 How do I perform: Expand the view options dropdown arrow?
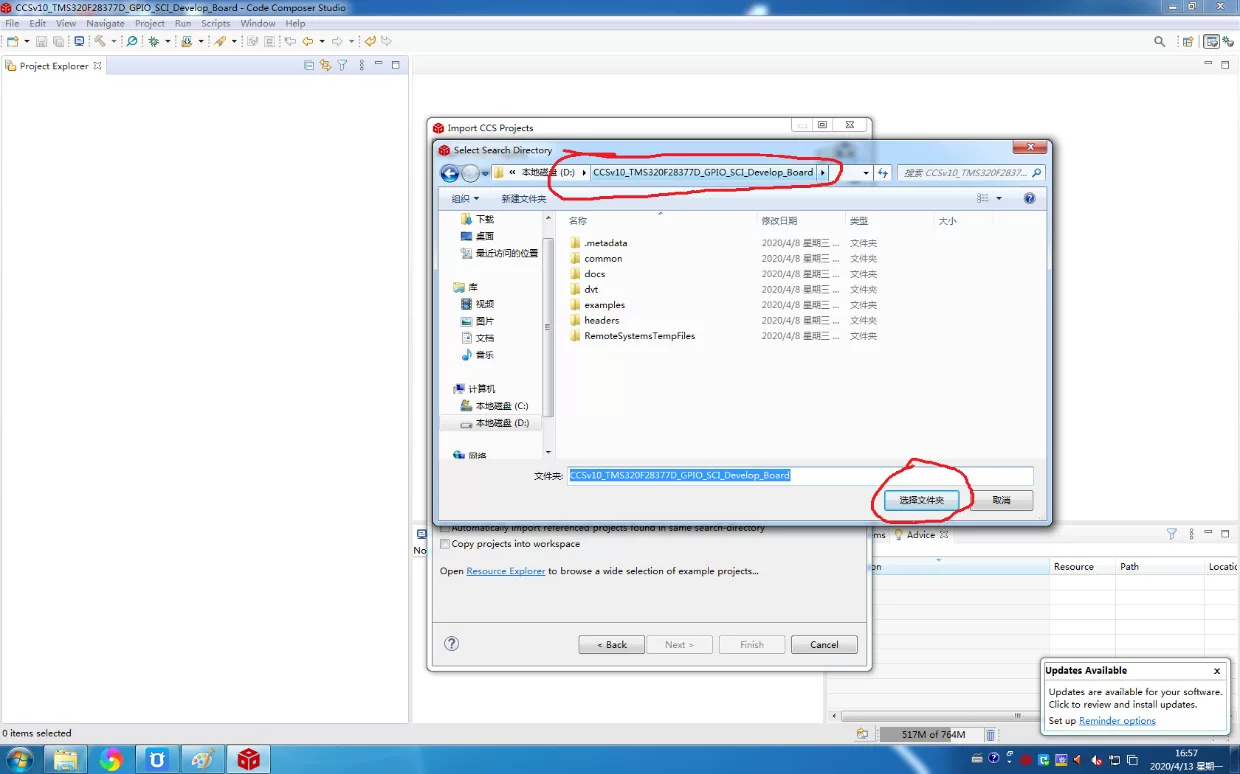point(998,198)
